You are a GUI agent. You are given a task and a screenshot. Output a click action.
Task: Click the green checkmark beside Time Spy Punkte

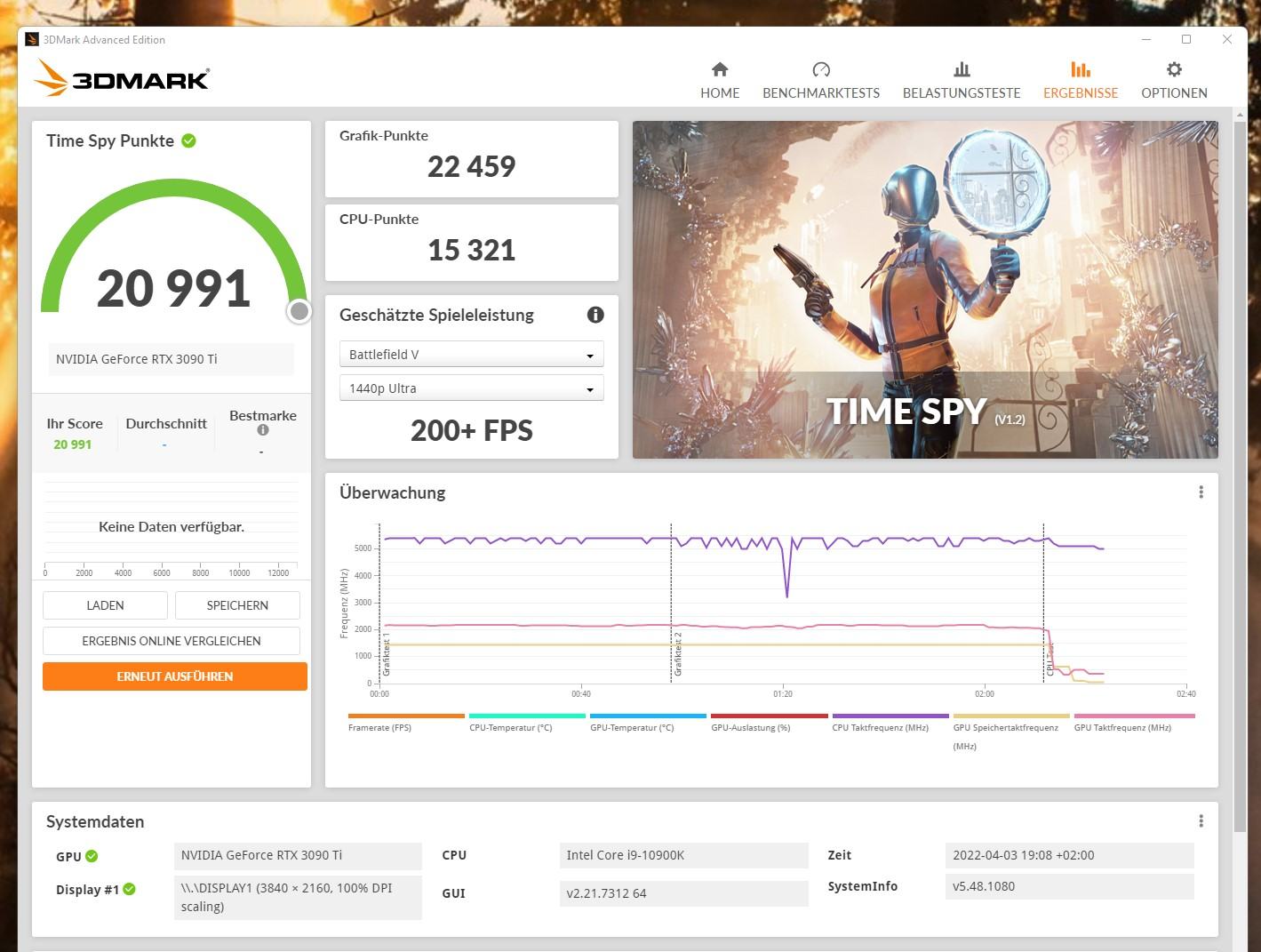[188, 140]
